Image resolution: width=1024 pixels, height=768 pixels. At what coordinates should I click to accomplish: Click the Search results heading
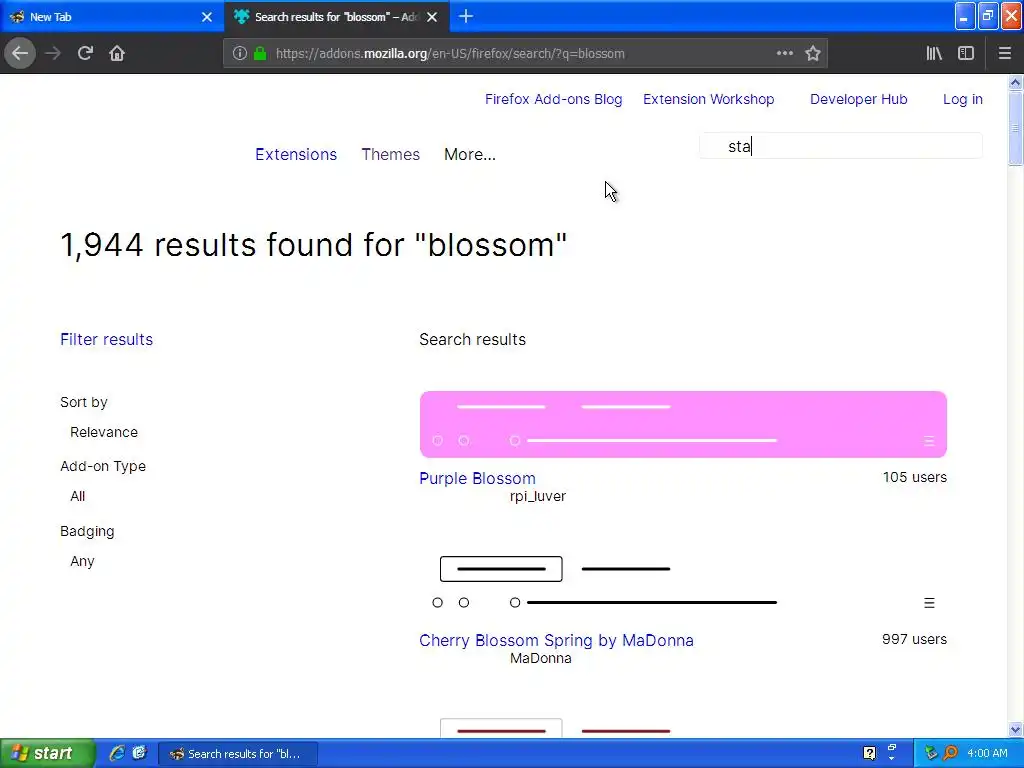472,340
